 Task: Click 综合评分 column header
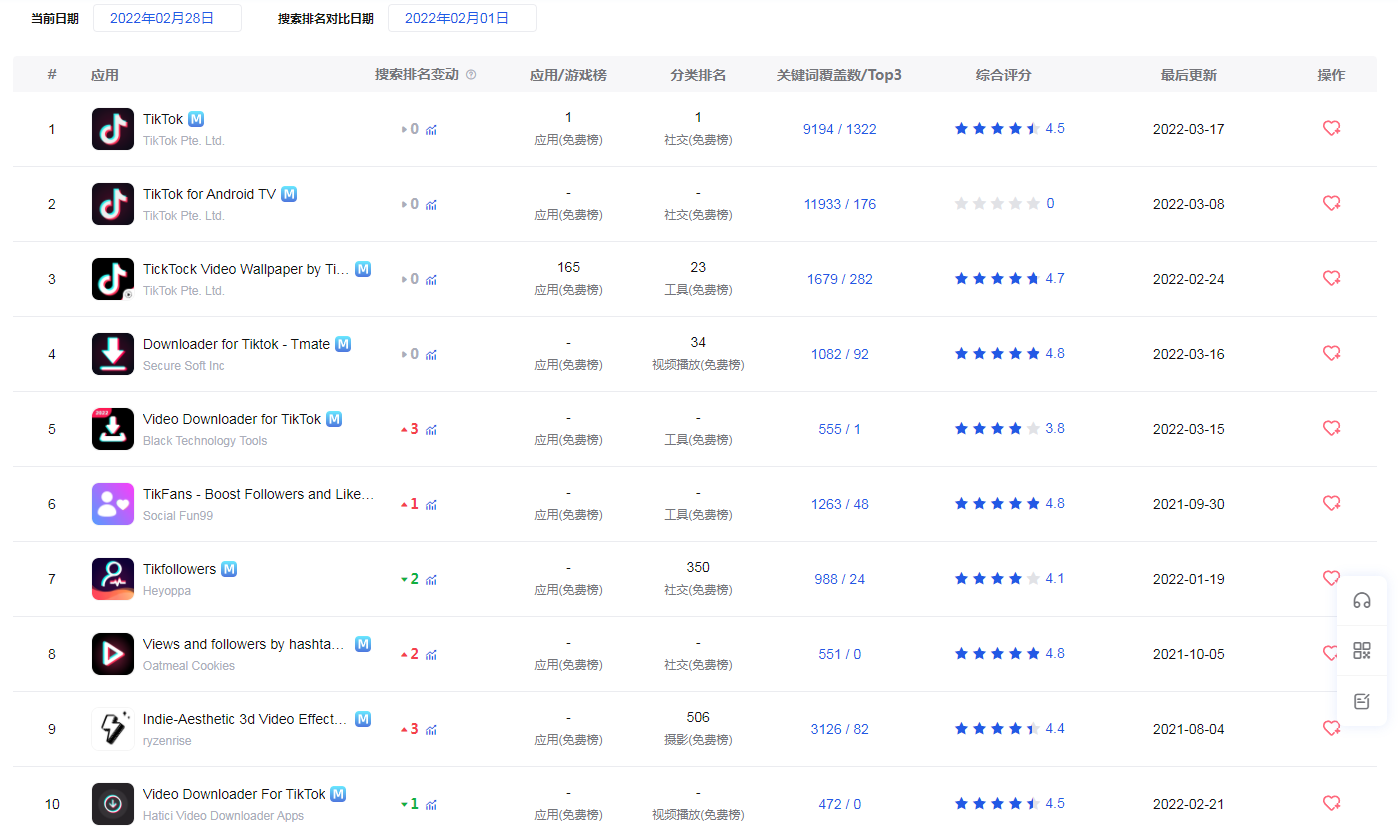[x=1003, y=75]
